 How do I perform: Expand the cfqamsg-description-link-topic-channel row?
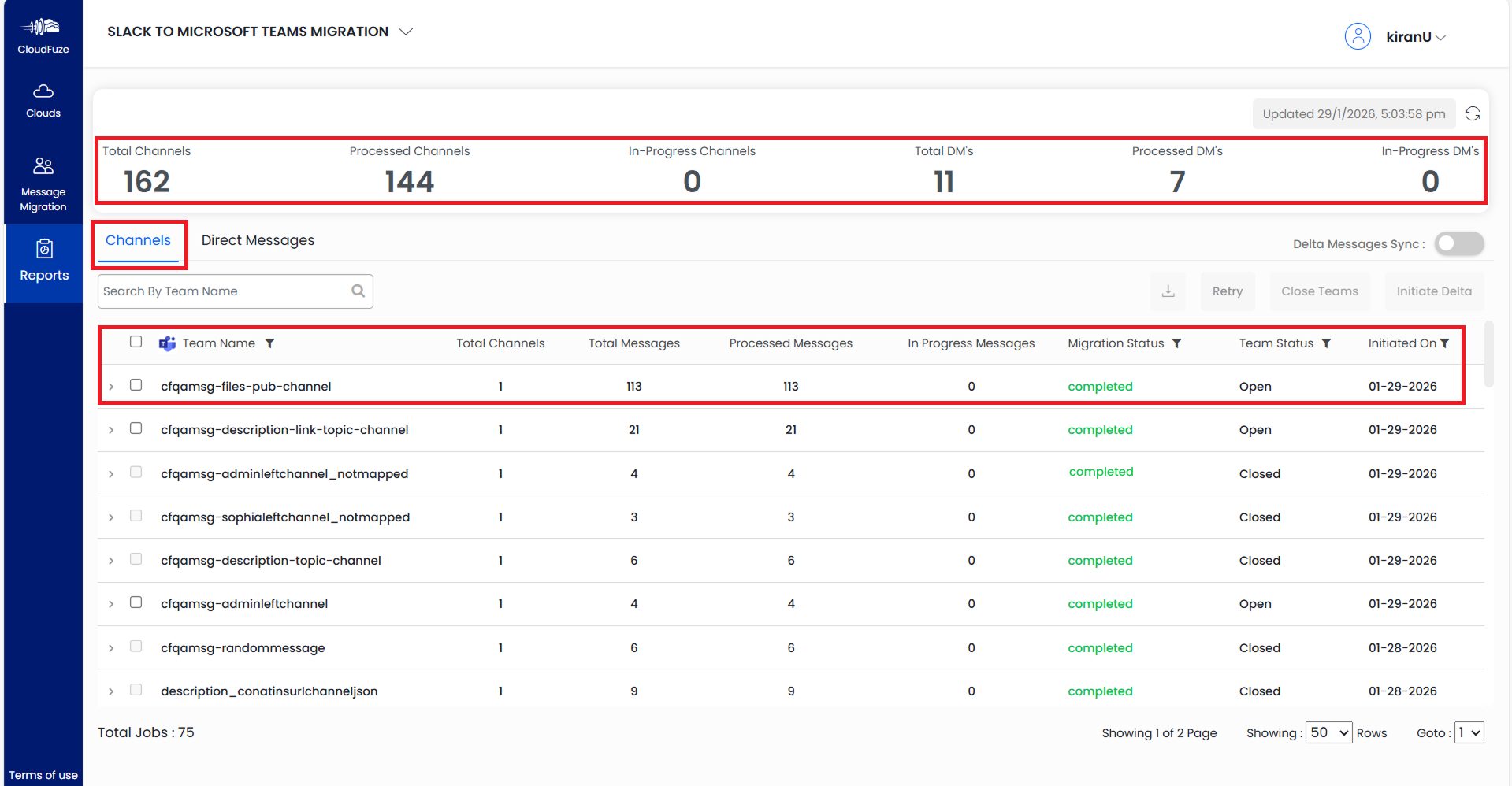[111, 430]
